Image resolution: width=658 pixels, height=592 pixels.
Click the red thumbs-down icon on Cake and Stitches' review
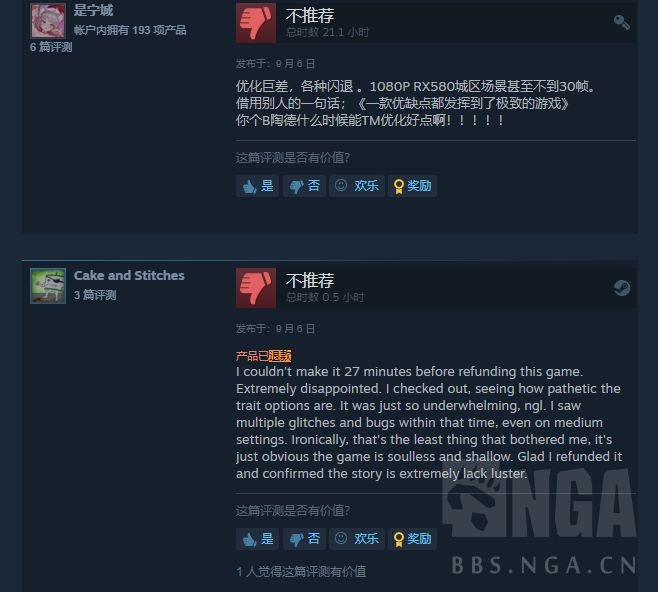click(256, 288)
